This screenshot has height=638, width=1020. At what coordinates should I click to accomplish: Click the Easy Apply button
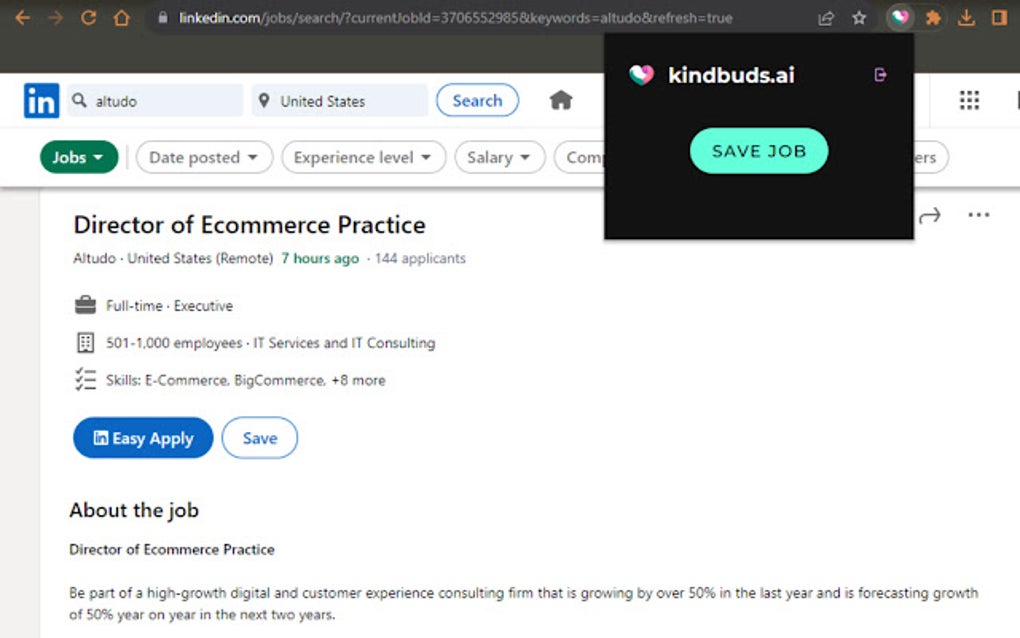[x=143, y=438]
